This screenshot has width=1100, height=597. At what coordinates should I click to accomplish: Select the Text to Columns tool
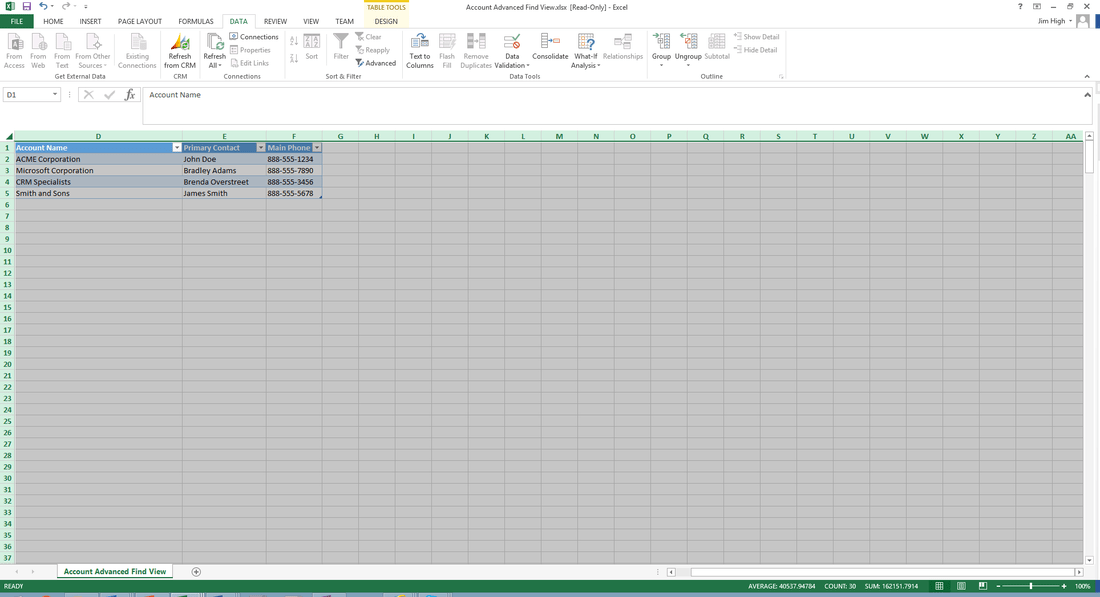[419, 49]
